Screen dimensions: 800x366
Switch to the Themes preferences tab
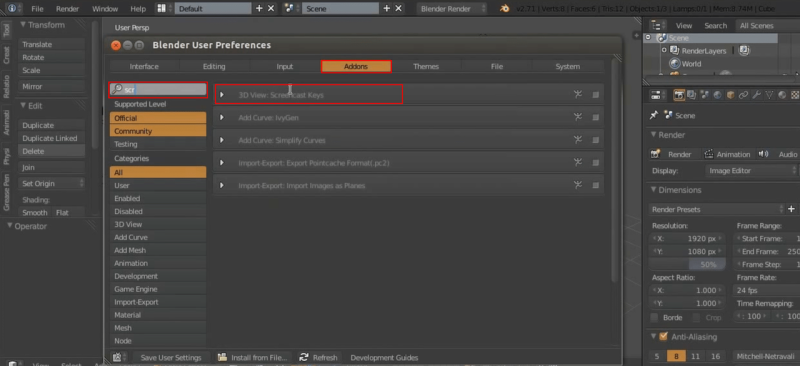coord(426,66)
